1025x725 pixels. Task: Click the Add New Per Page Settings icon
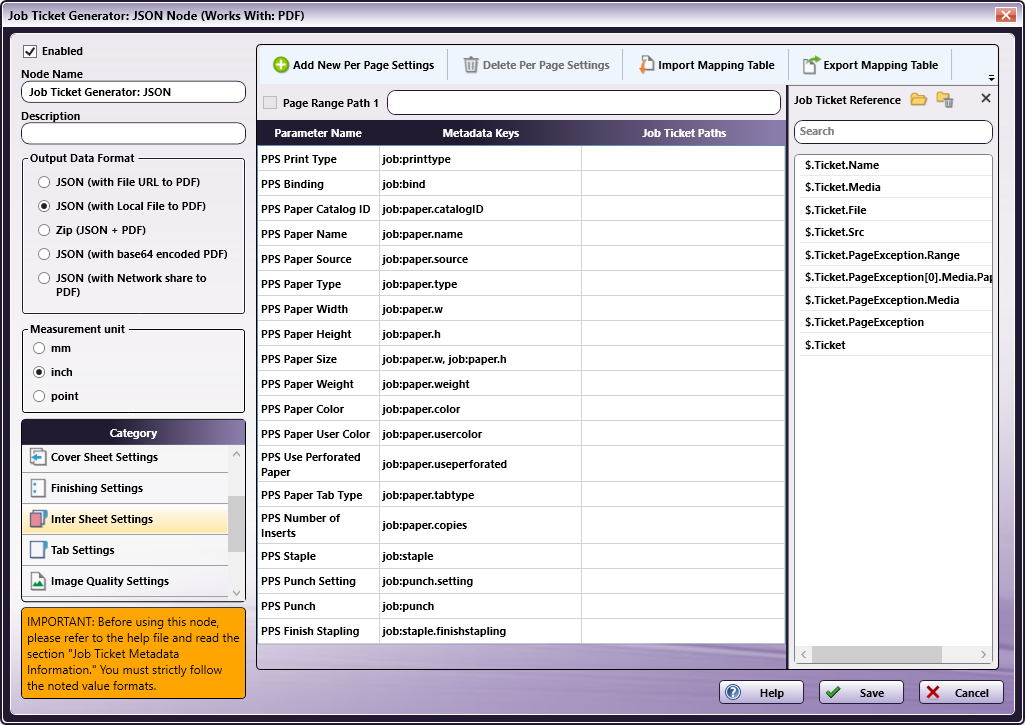coord(281,65)
